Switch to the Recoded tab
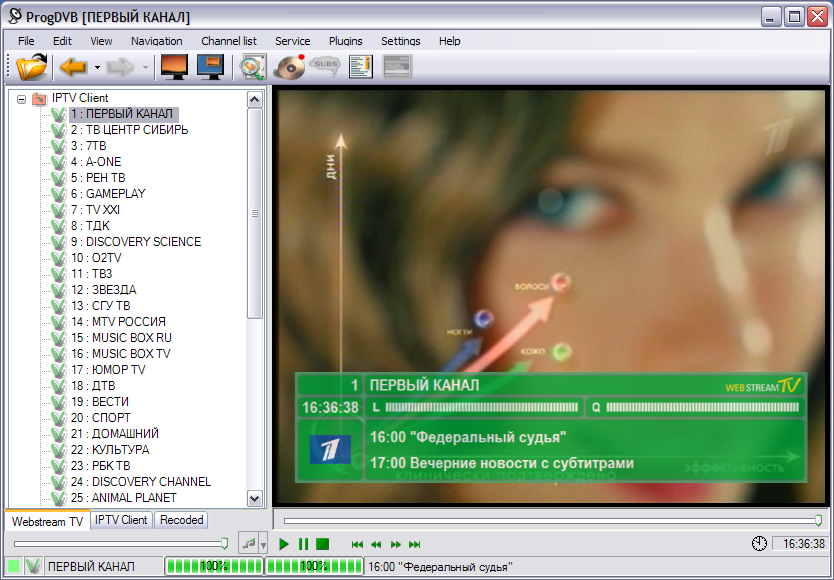Screen dimensions: 834x580 pyautogui.click(x=181, y=520)
